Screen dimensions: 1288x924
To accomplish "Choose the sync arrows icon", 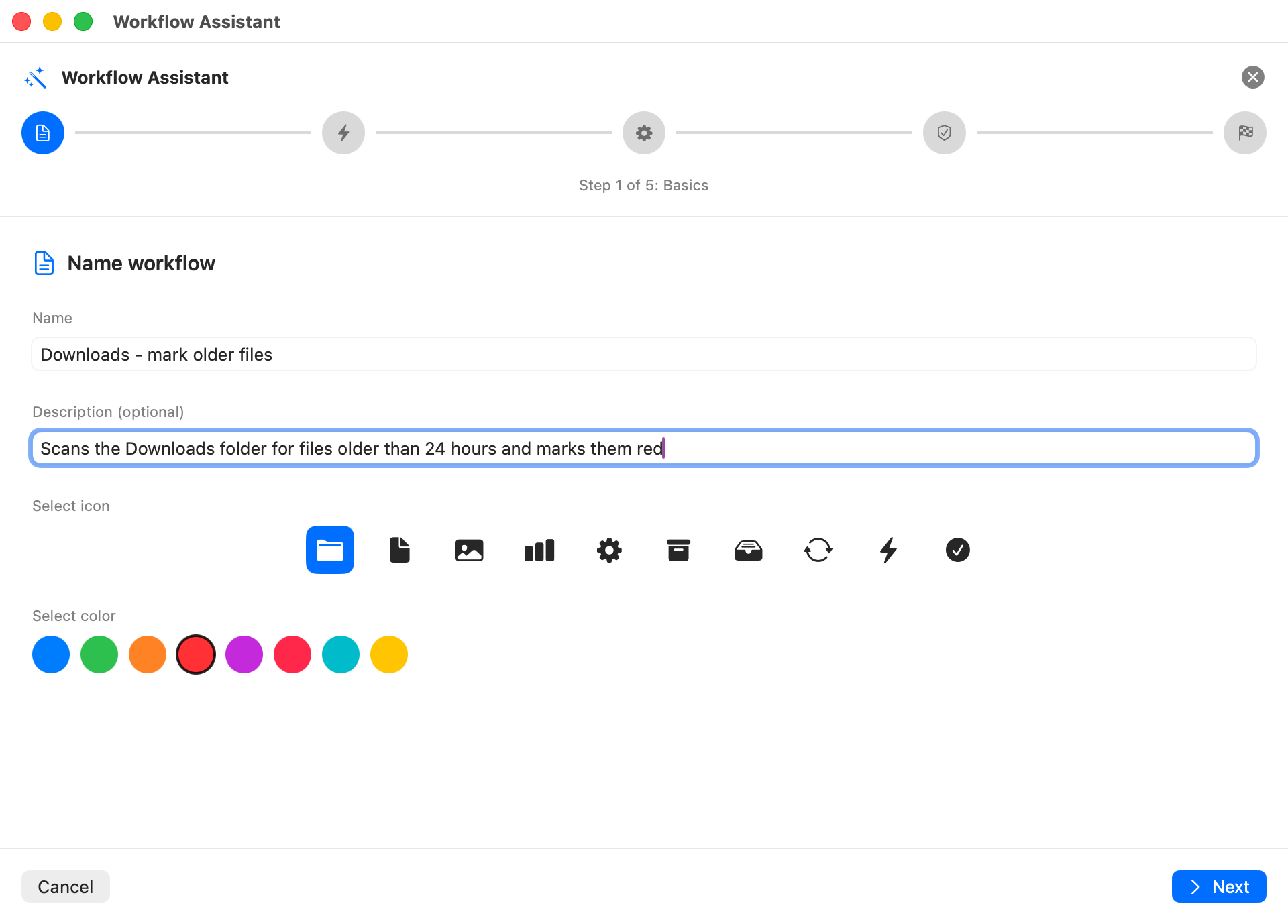I will (818, 550).
